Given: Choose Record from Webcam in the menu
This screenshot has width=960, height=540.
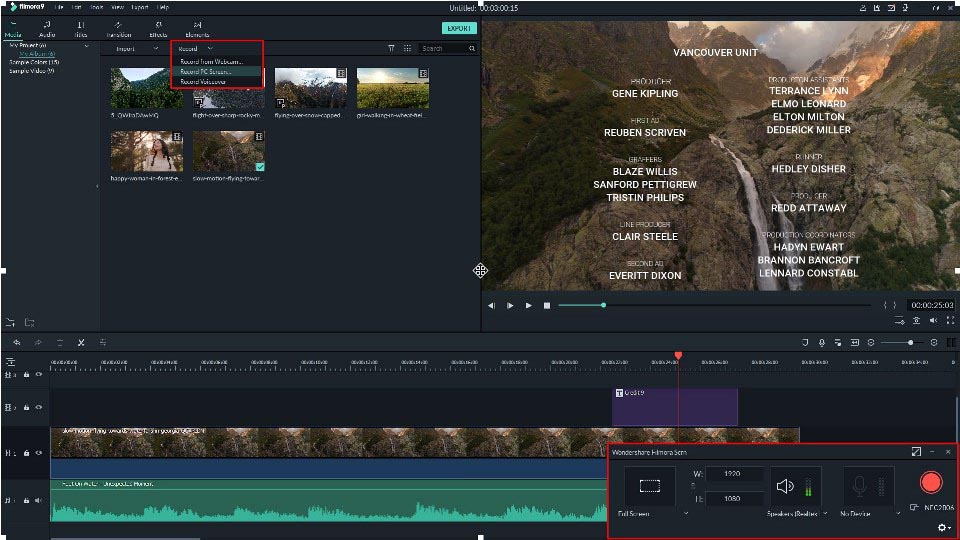Looking at the screenshot, I should click(211, 62).
